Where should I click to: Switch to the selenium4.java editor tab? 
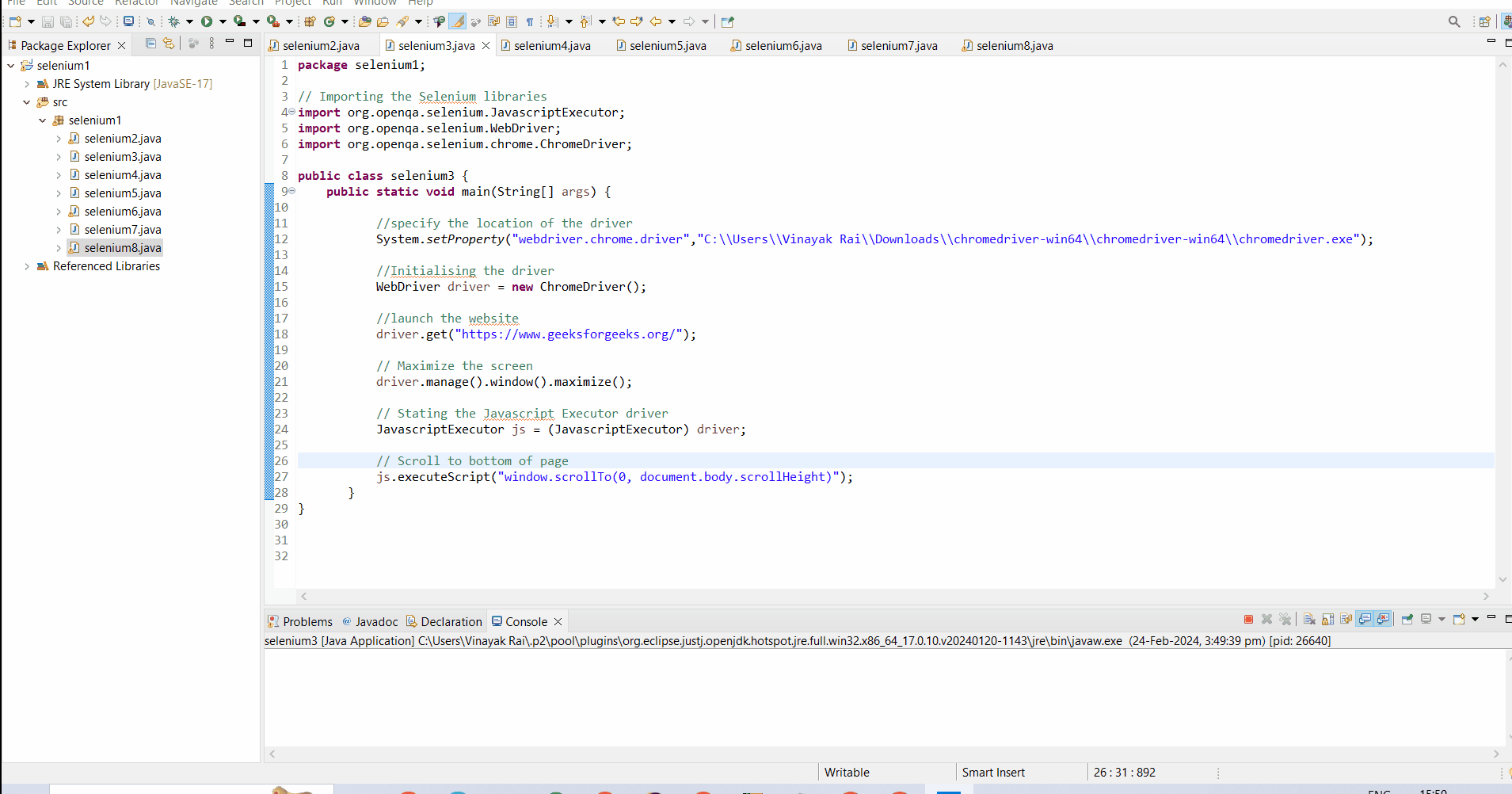pyautogui.click(x=547, y=46)
